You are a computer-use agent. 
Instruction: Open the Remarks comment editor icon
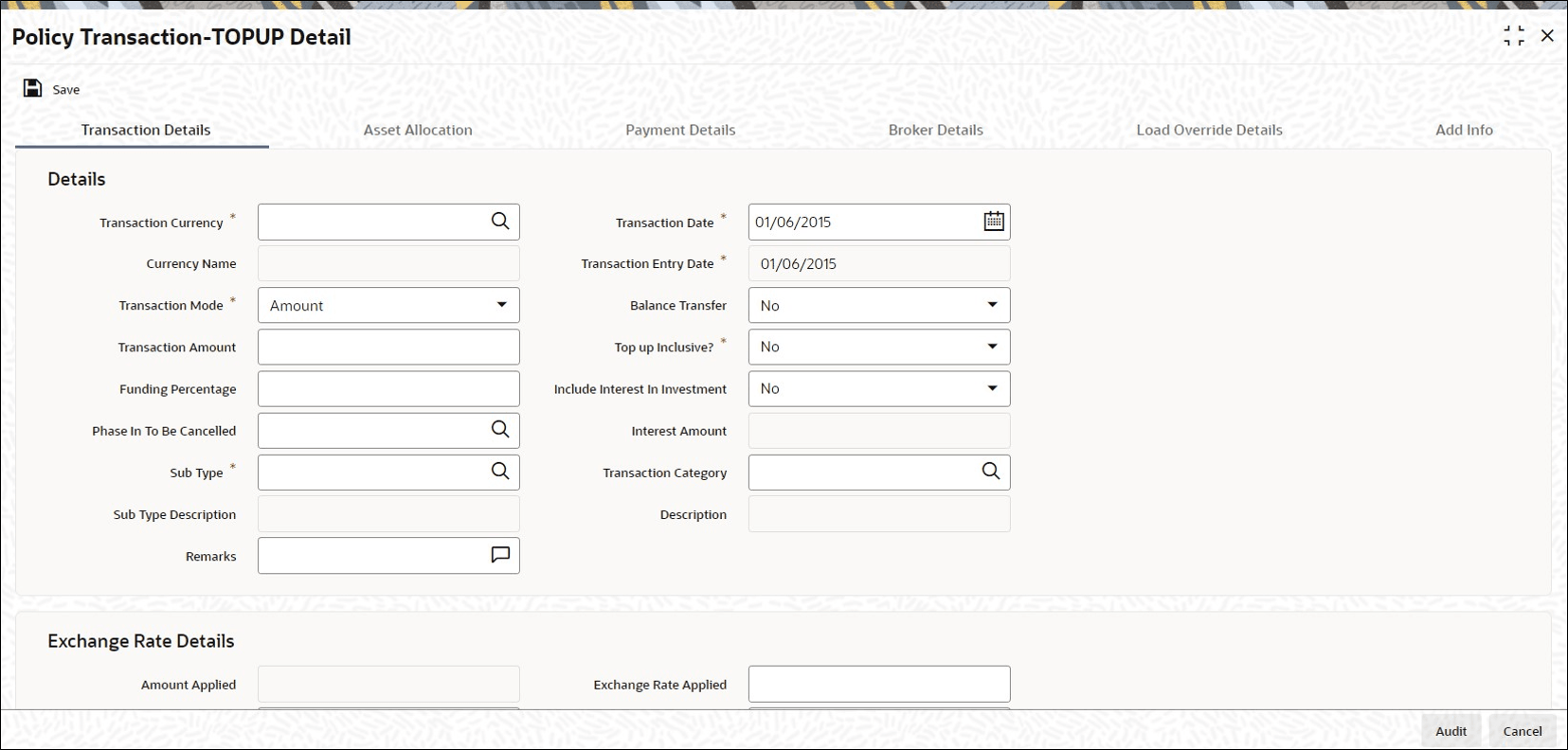click(x=500, y=555)
